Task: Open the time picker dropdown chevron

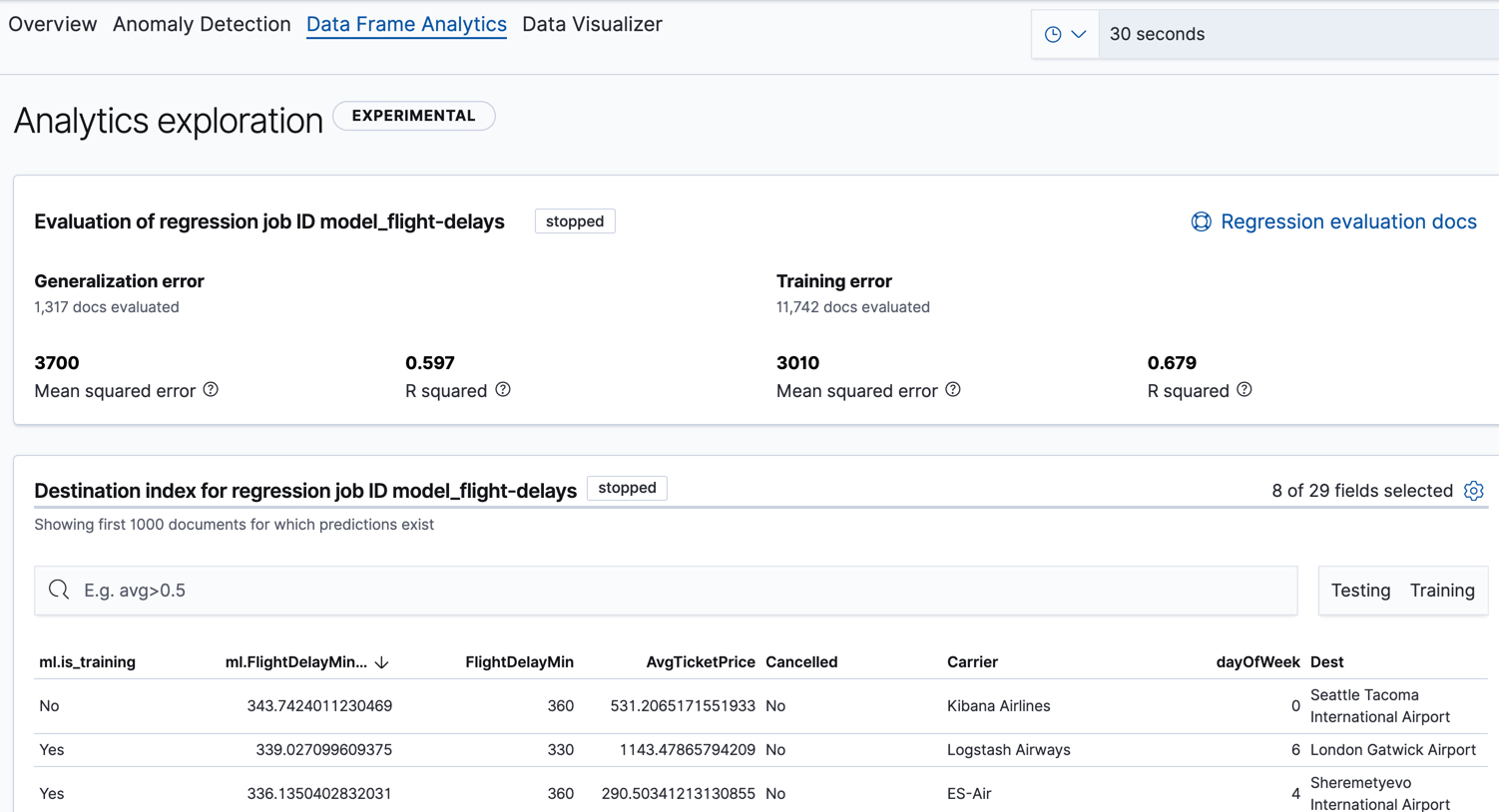Action: pyautogui.click(x=1078, y=33)
